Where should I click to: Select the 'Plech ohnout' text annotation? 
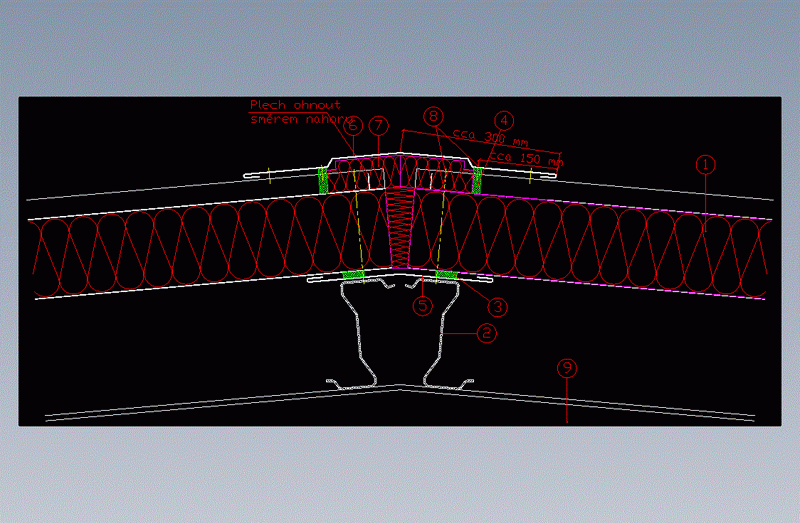click(x=295, y=105)
